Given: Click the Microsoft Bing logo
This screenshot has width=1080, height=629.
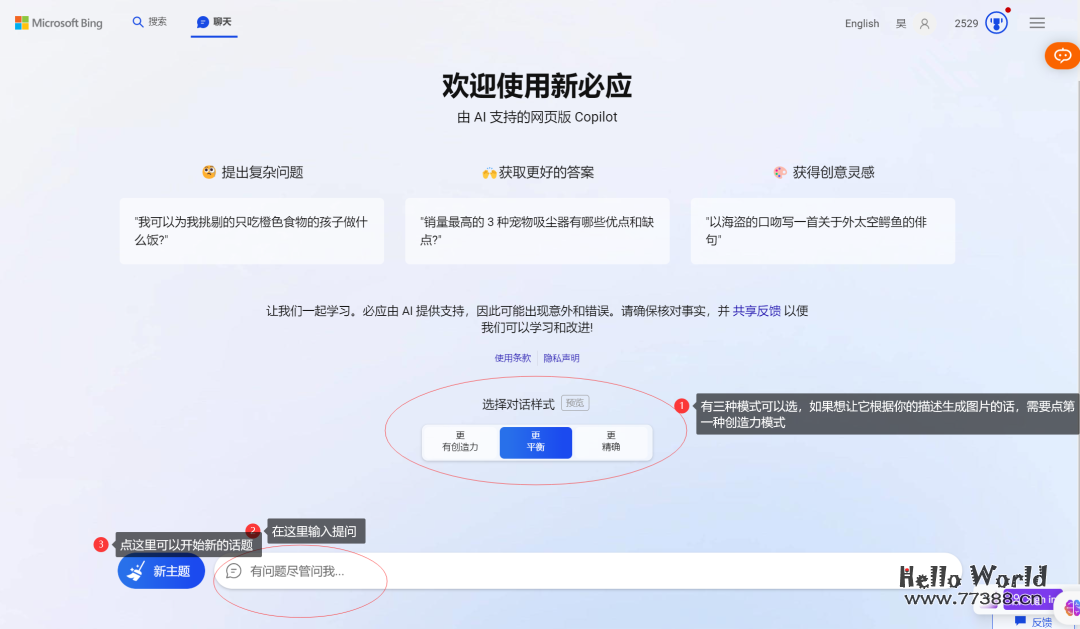Looking at the screenshot, I should [57, 22].
